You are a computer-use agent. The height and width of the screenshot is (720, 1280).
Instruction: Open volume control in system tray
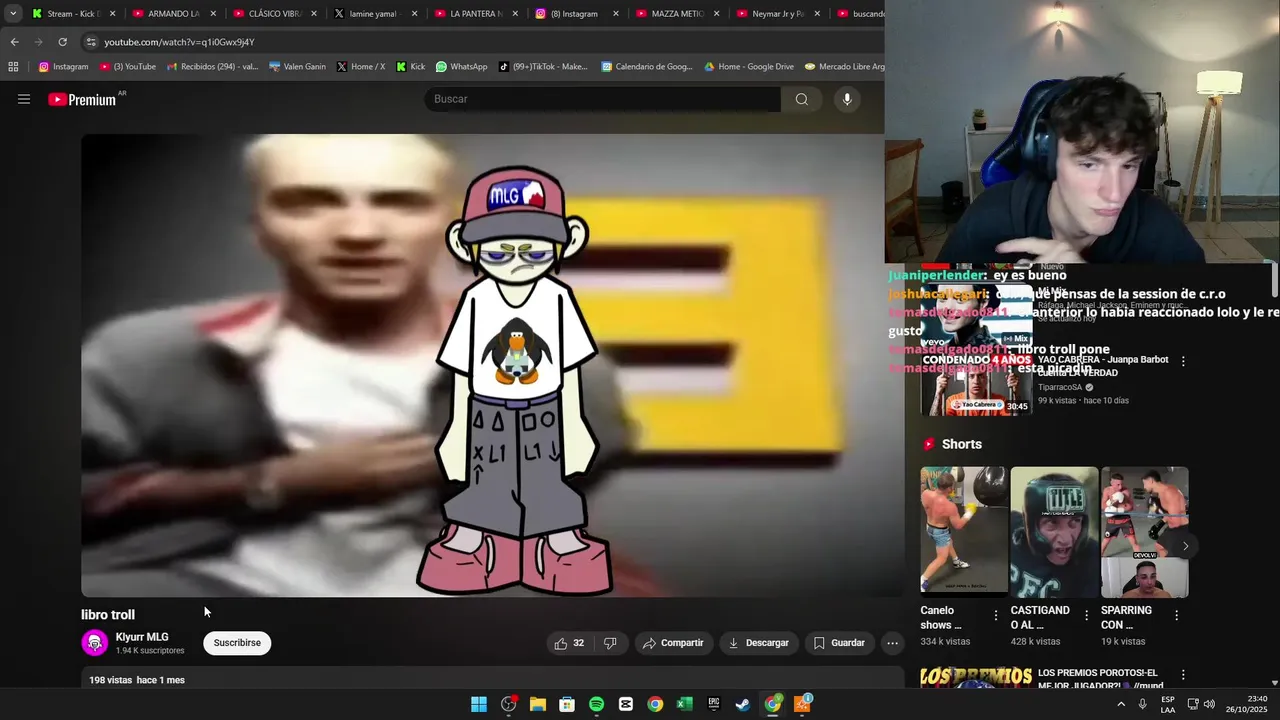coord(1209,704)
